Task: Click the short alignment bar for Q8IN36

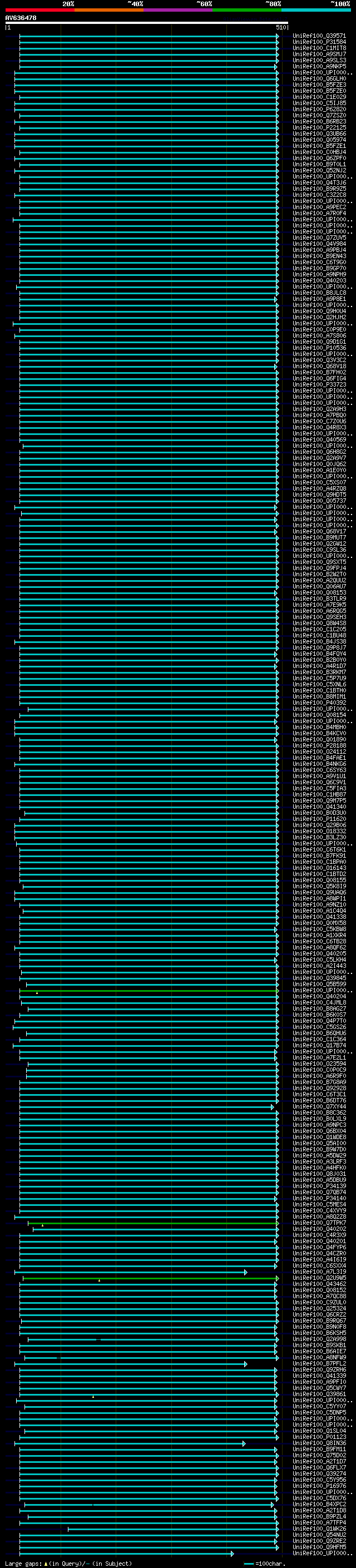Action: click(x=130, y=1443)
